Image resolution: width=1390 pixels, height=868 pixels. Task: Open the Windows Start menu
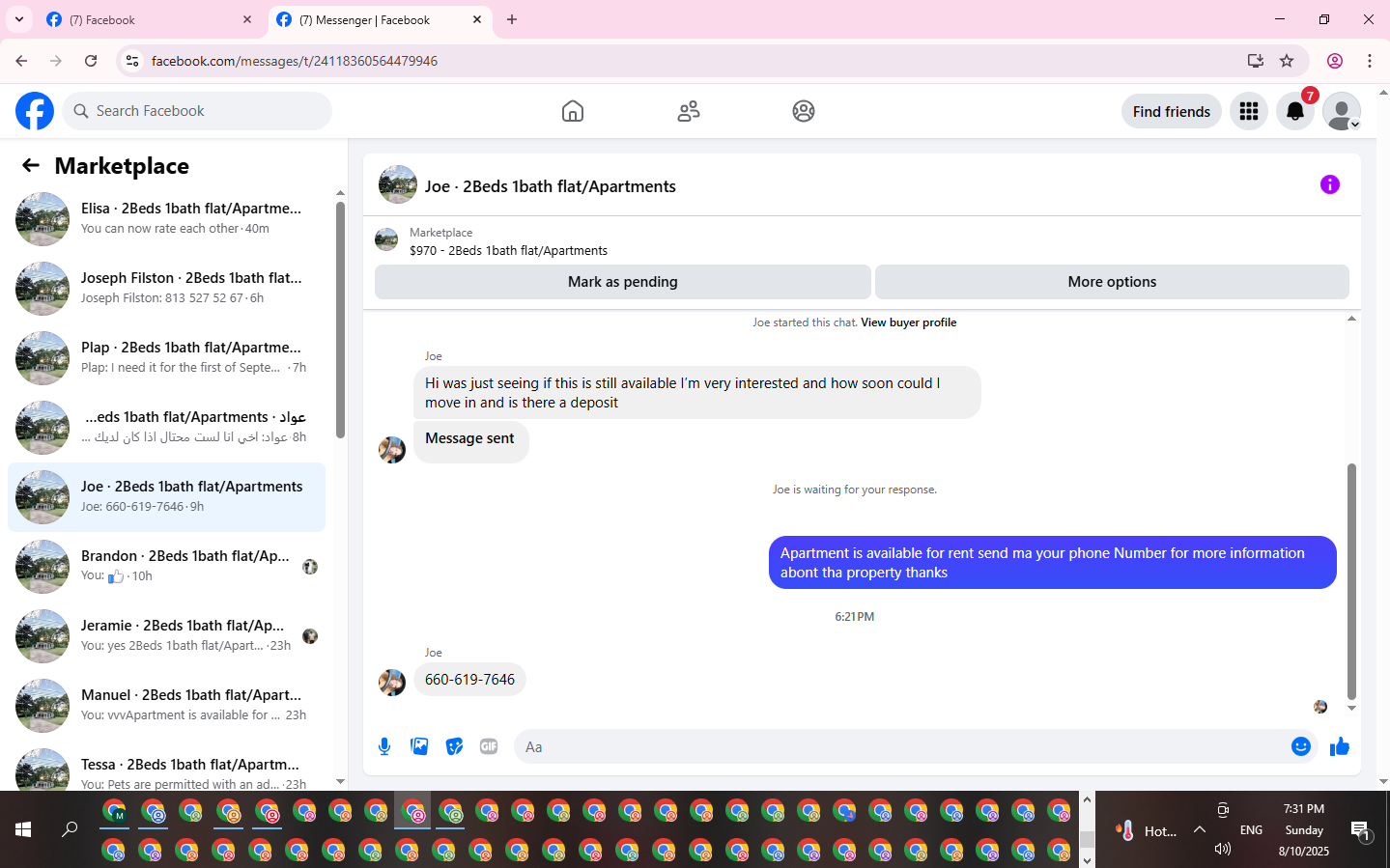click(23, 829)
